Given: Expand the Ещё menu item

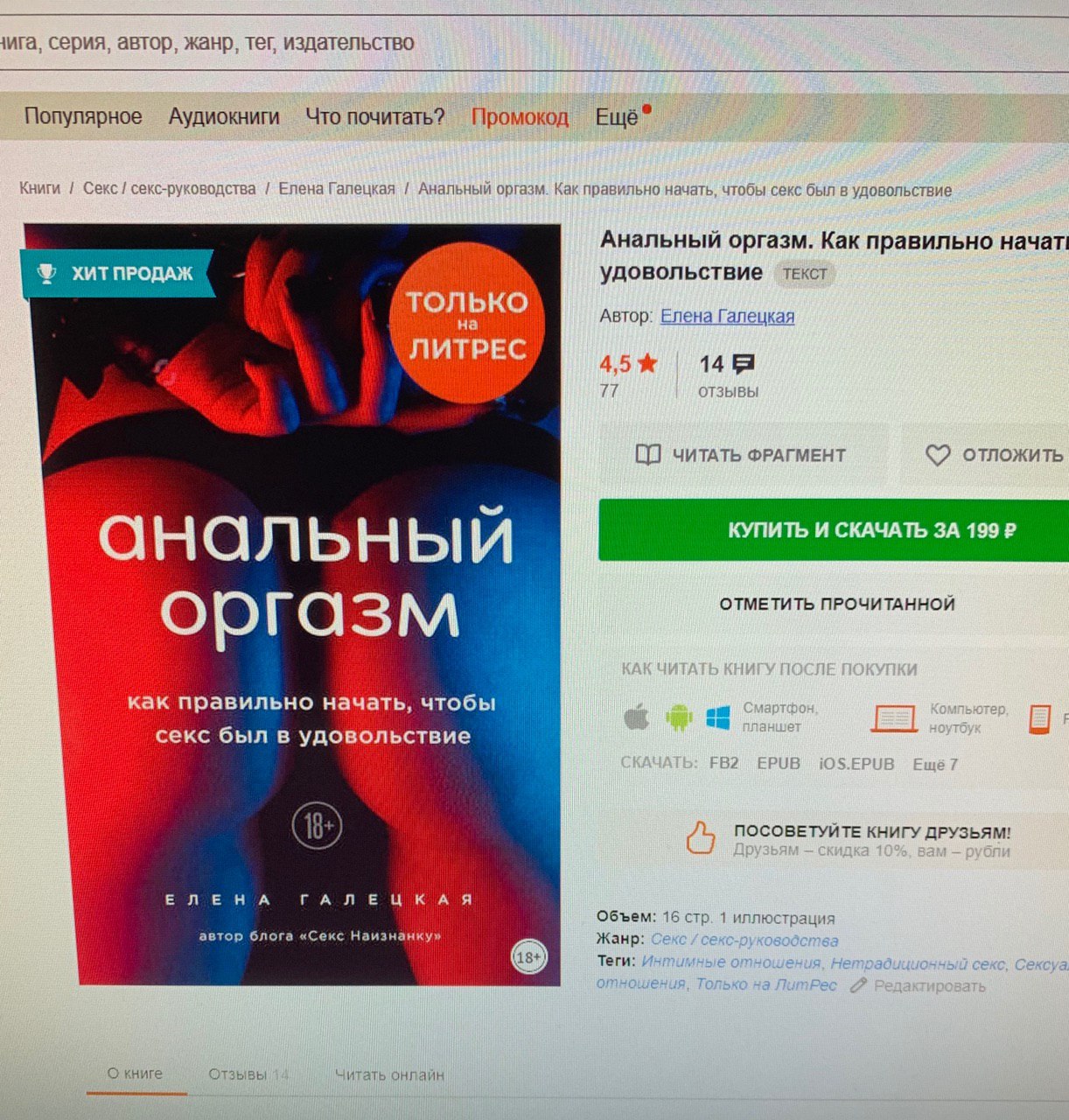Looking at the screenshot, I should (x=617, y=116).
